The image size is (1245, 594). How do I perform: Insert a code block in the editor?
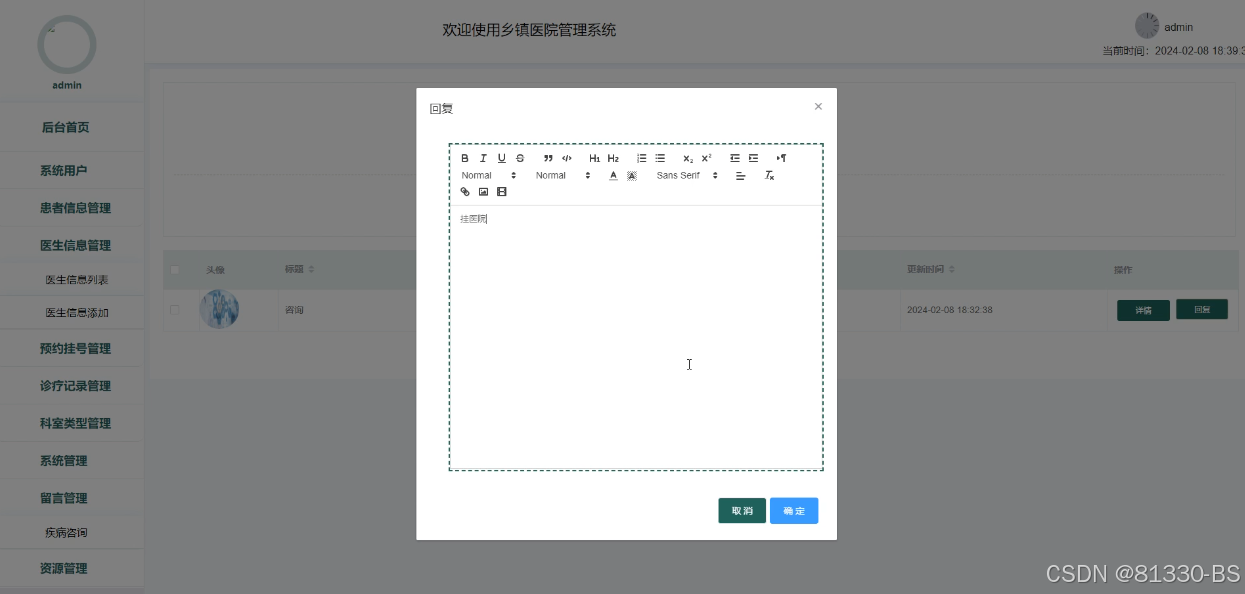pyautogui.click(x=567, y=158)
